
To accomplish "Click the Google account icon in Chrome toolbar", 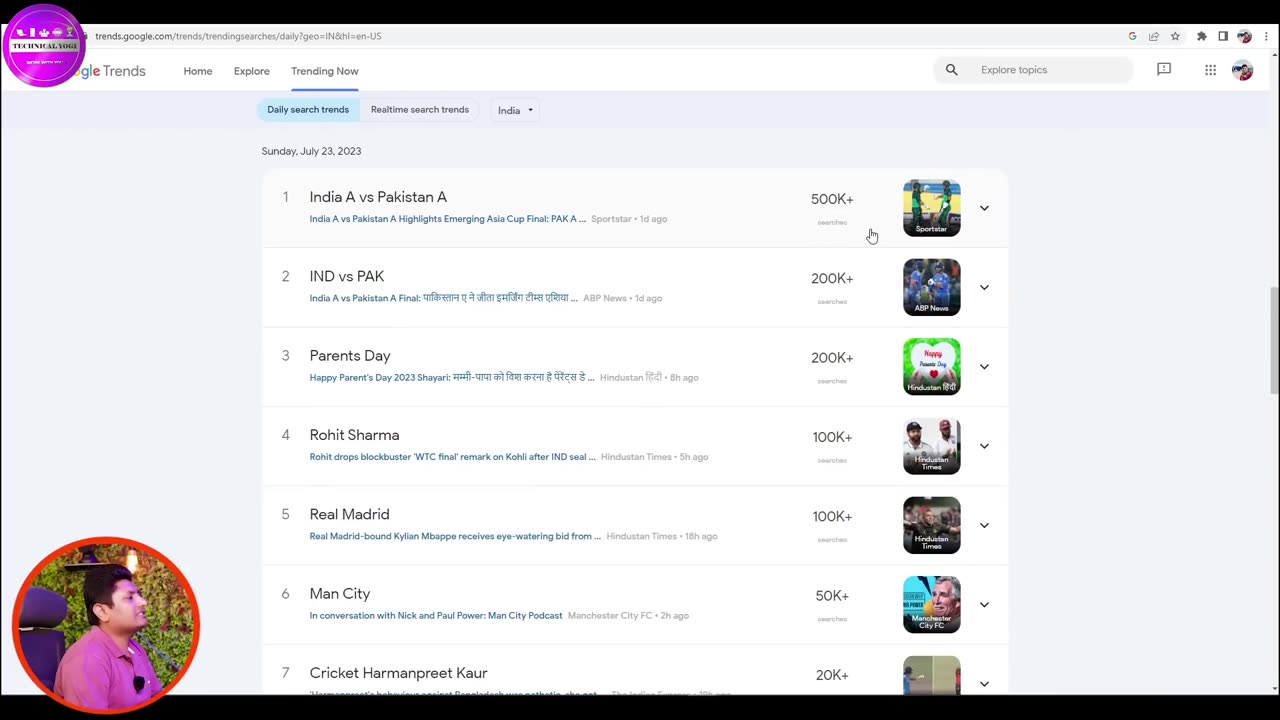I will tap(1132, 36).
